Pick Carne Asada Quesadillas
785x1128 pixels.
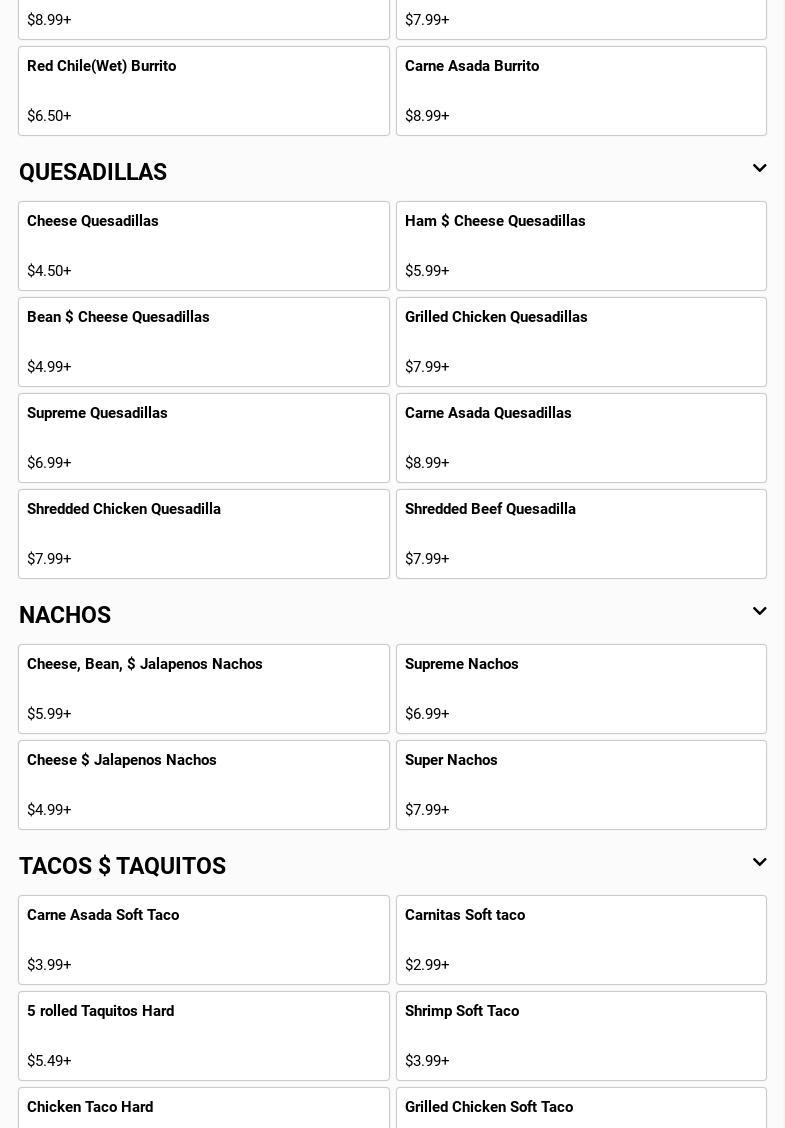pos(581,438)
